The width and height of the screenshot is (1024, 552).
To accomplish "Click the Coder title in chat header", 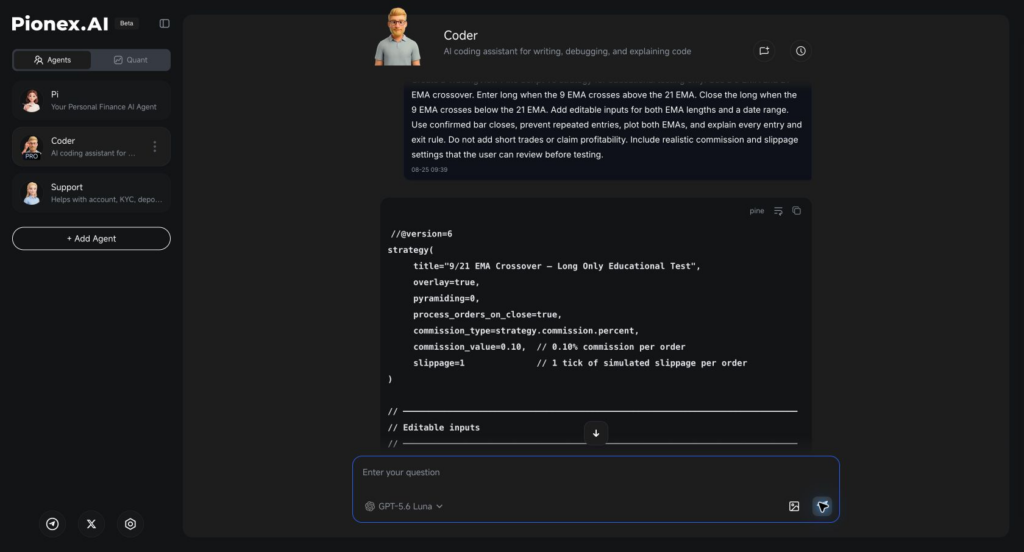I will click(x=460, y=35).
